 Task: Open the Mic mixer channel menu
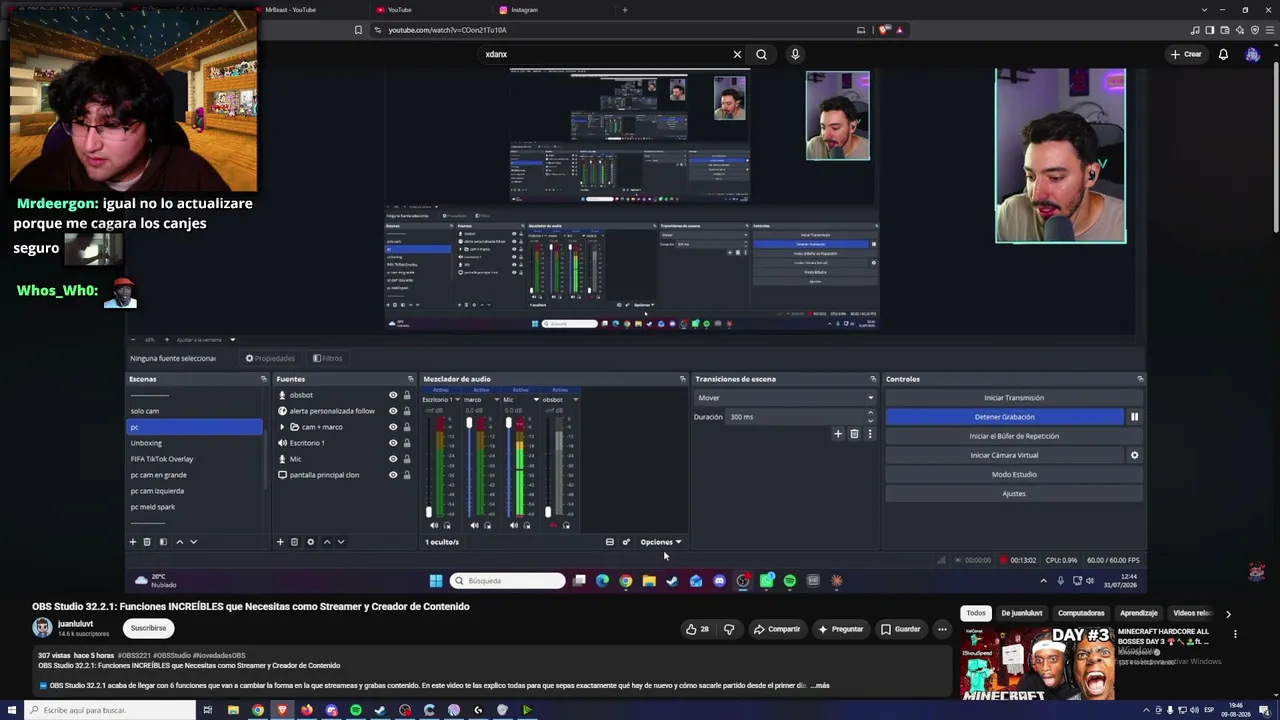point(536,400)
